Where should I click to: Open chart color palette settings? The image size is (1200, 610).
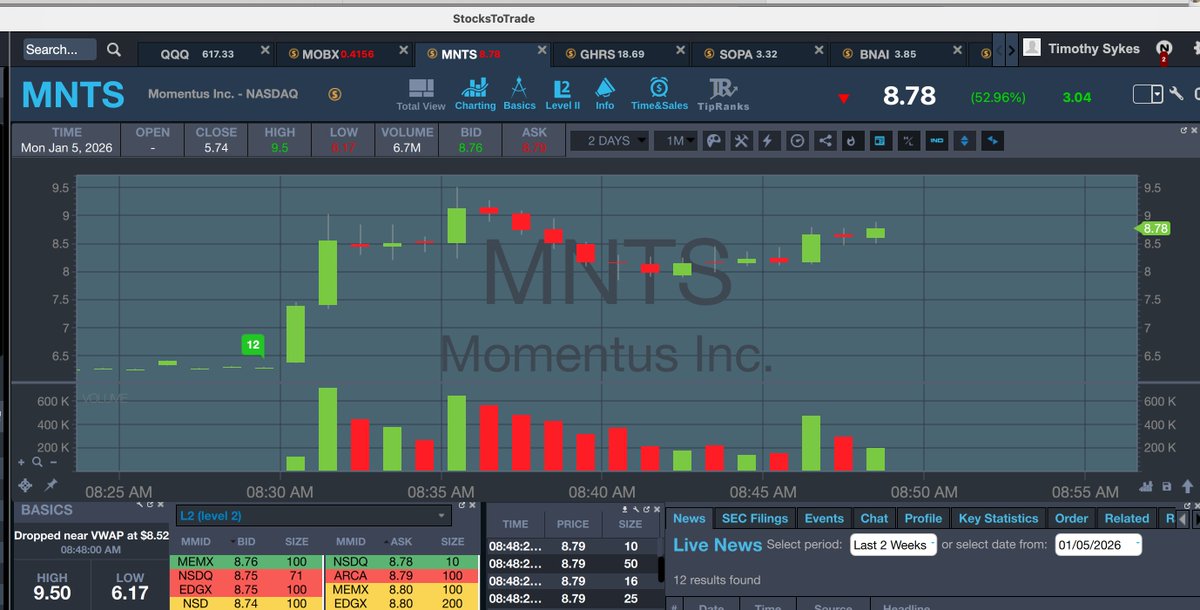713,141
